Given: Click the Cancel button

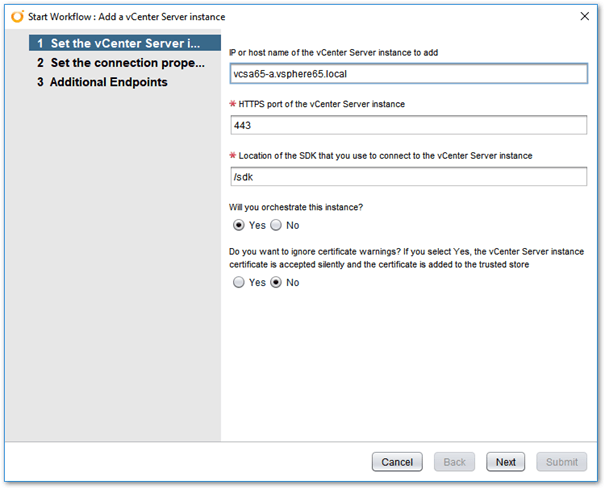Looking at the screenshot, I should pos(397,462).
